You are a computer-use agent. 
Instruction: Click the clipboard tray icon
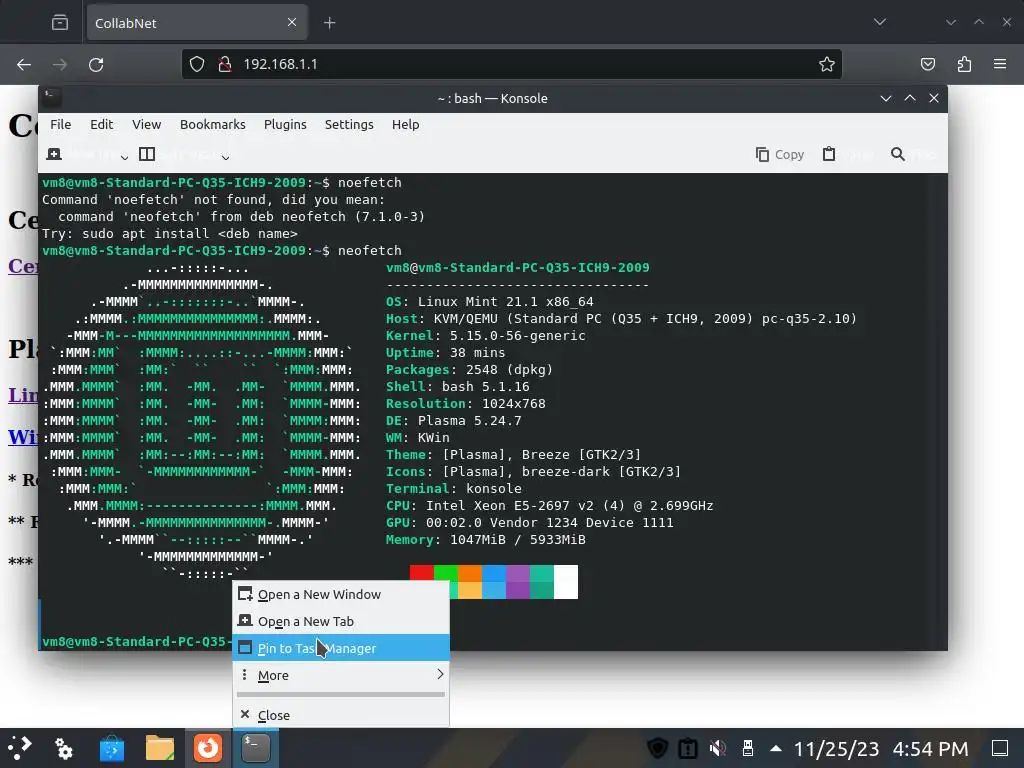click(x=688, y=748)
